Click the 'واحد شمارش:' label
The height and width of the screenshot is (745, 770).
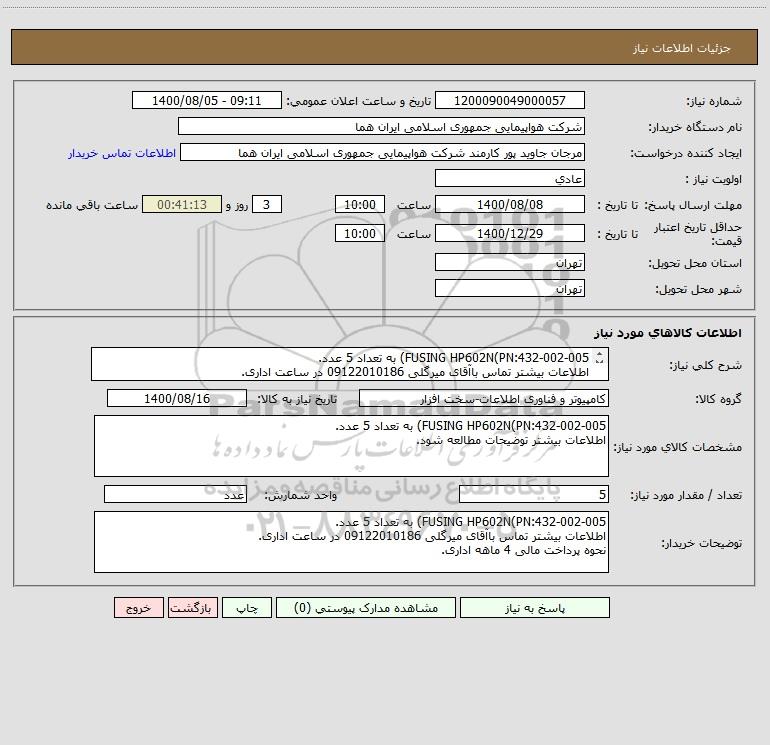point(301,495)
